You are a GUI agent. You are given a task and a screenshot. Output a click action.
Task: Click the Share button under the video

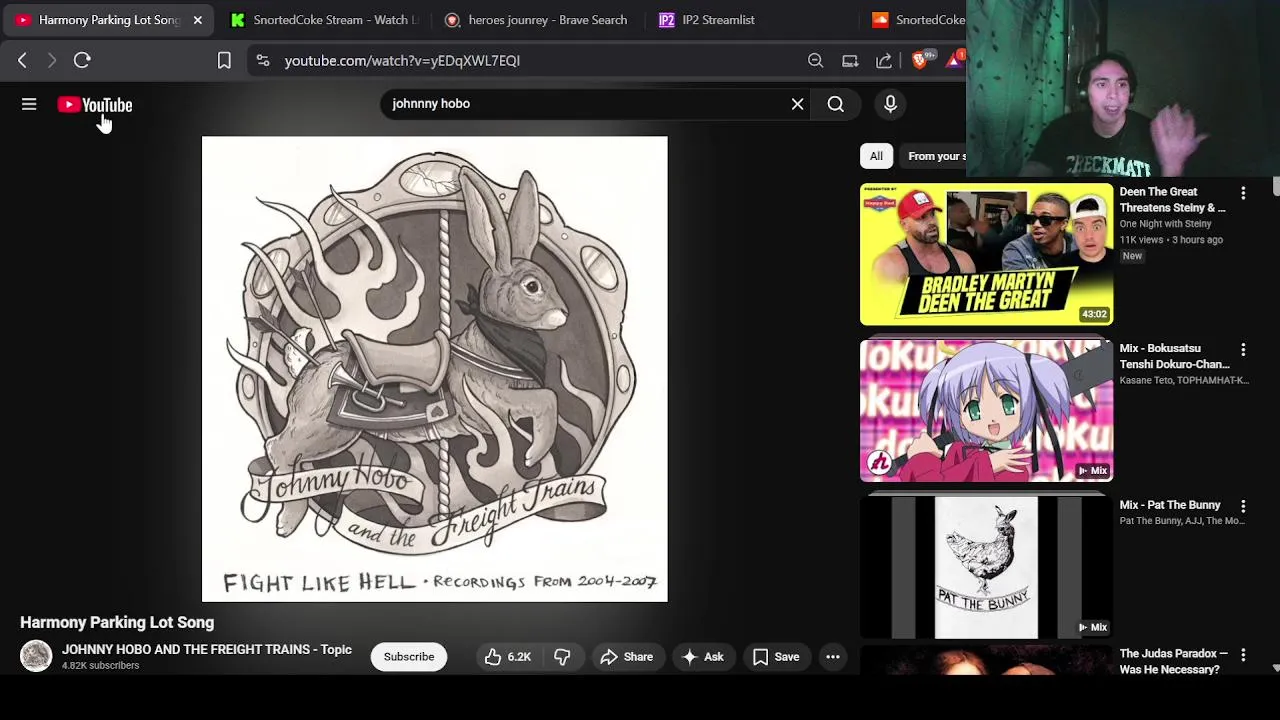626,657
